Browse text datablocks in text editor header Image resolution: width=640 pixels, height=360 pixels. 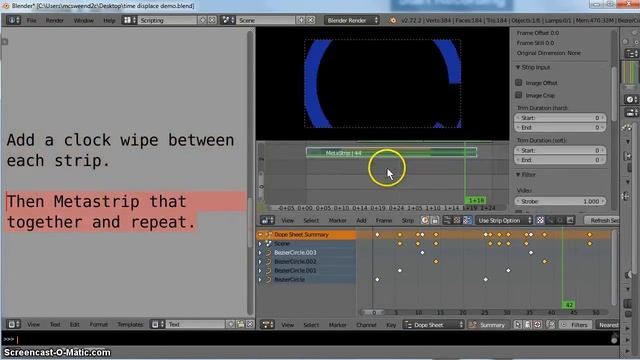click(x=157, y=324)
